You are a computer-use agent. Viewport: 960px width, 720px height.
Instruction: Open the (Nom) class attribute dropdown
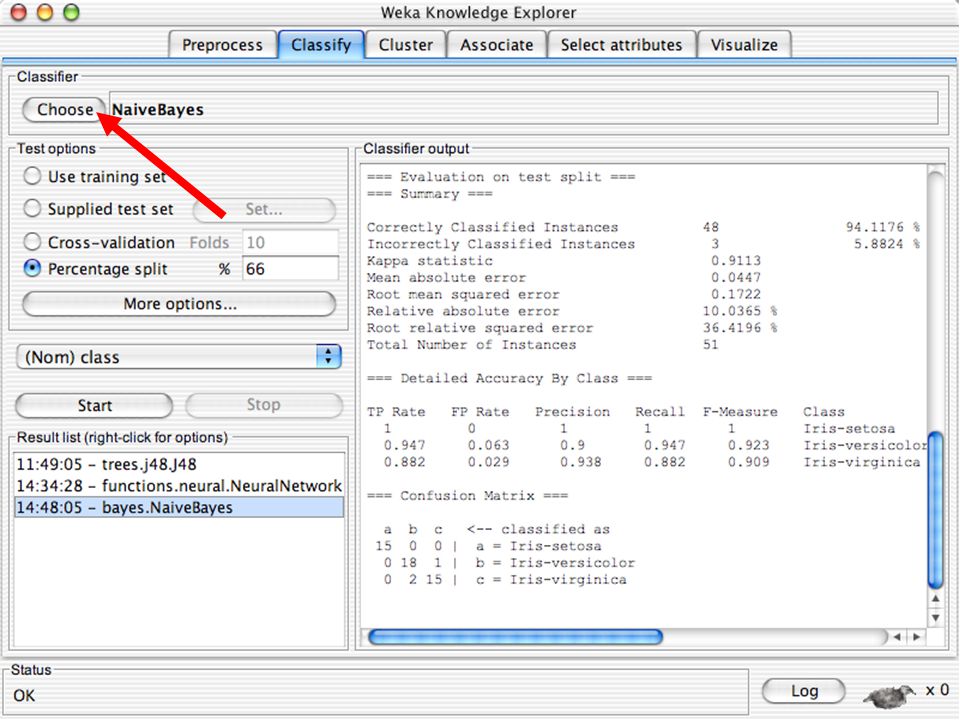coord(179,357)
